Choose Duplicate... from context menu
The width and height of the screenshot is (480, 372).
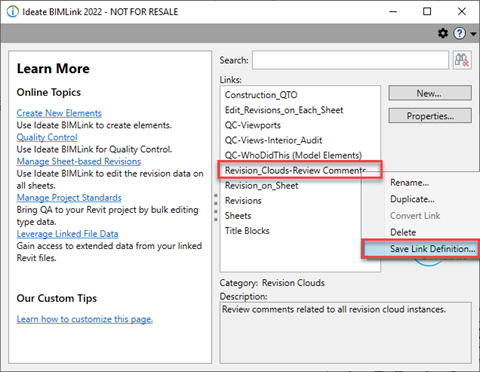pos(412,199)
